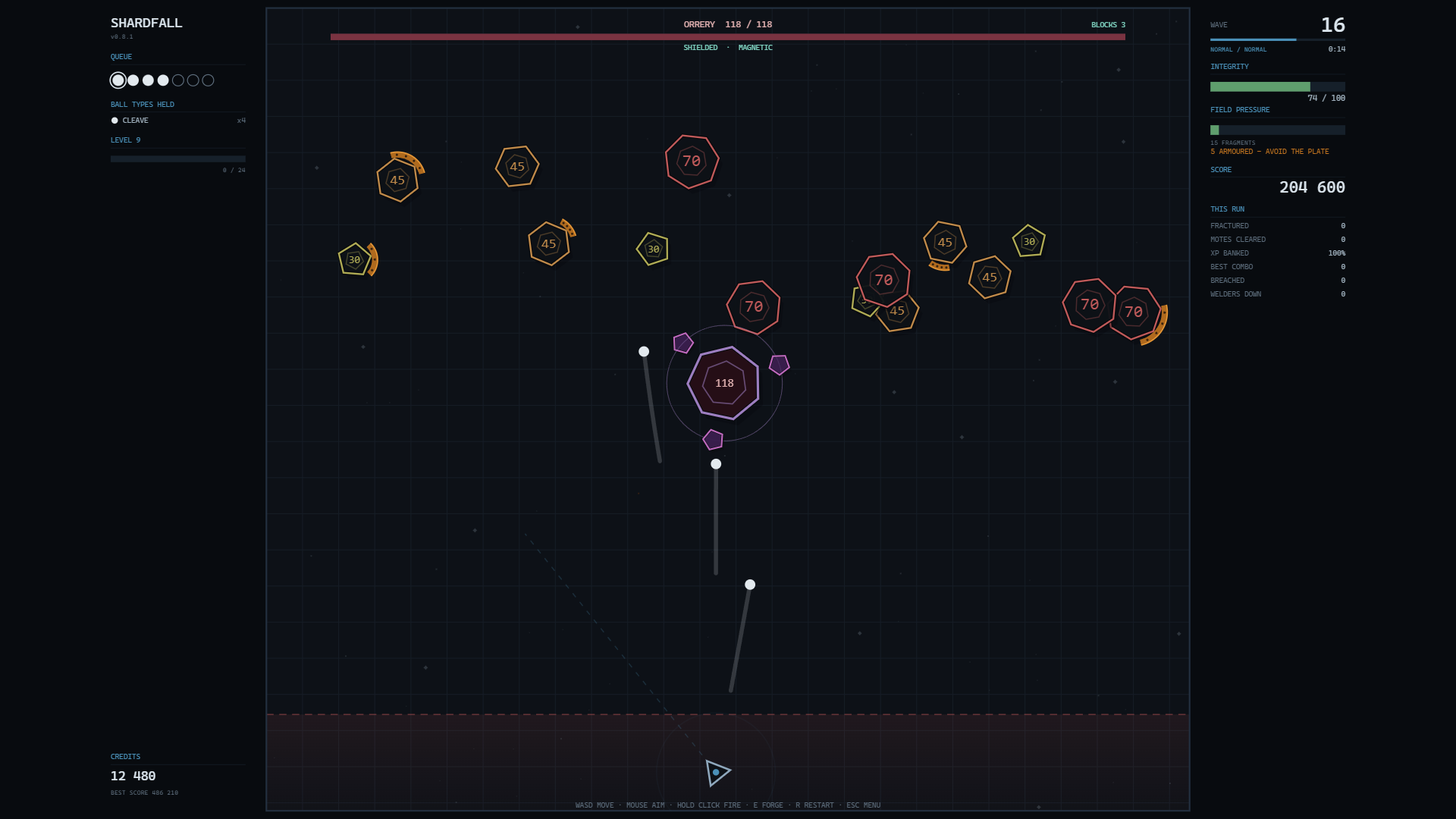This screenshot has width=1456, height=819.
Task: Target the unarmoured 70 touching the armoured 70
Action: click(x=1089, y=305)
